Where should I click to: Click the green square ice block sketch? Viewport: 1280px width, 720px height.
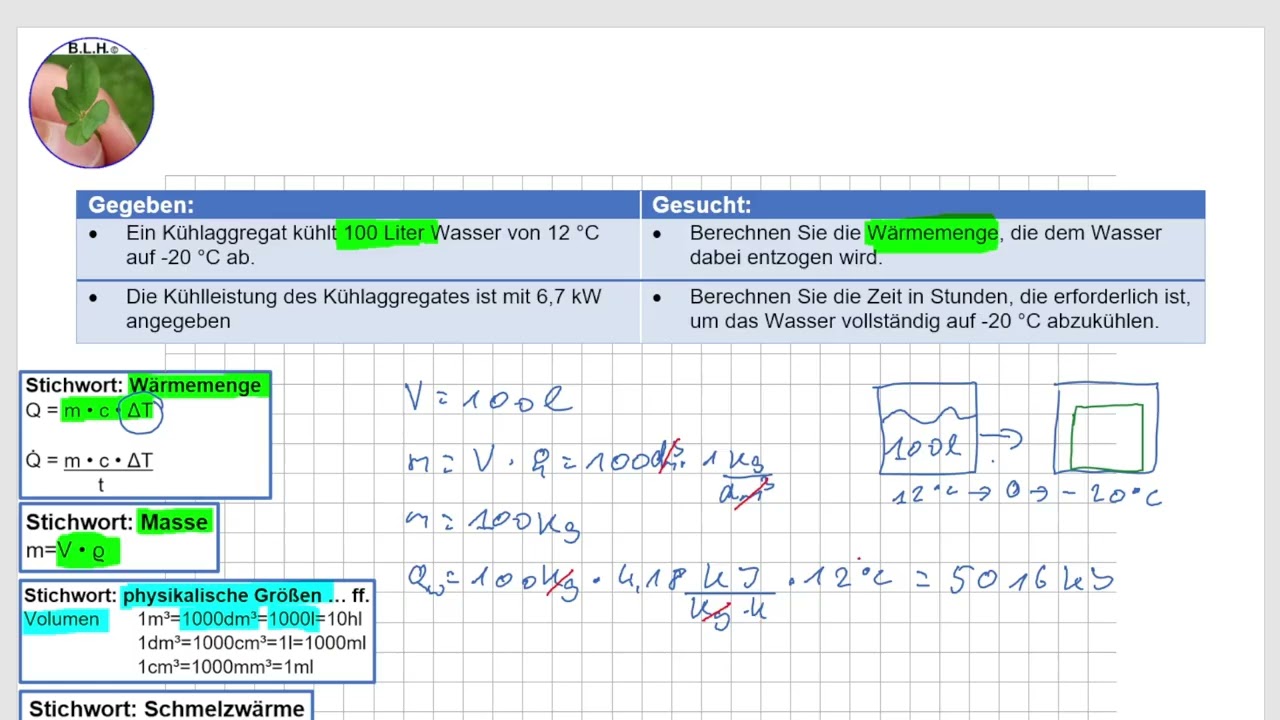coord(1107,437)
